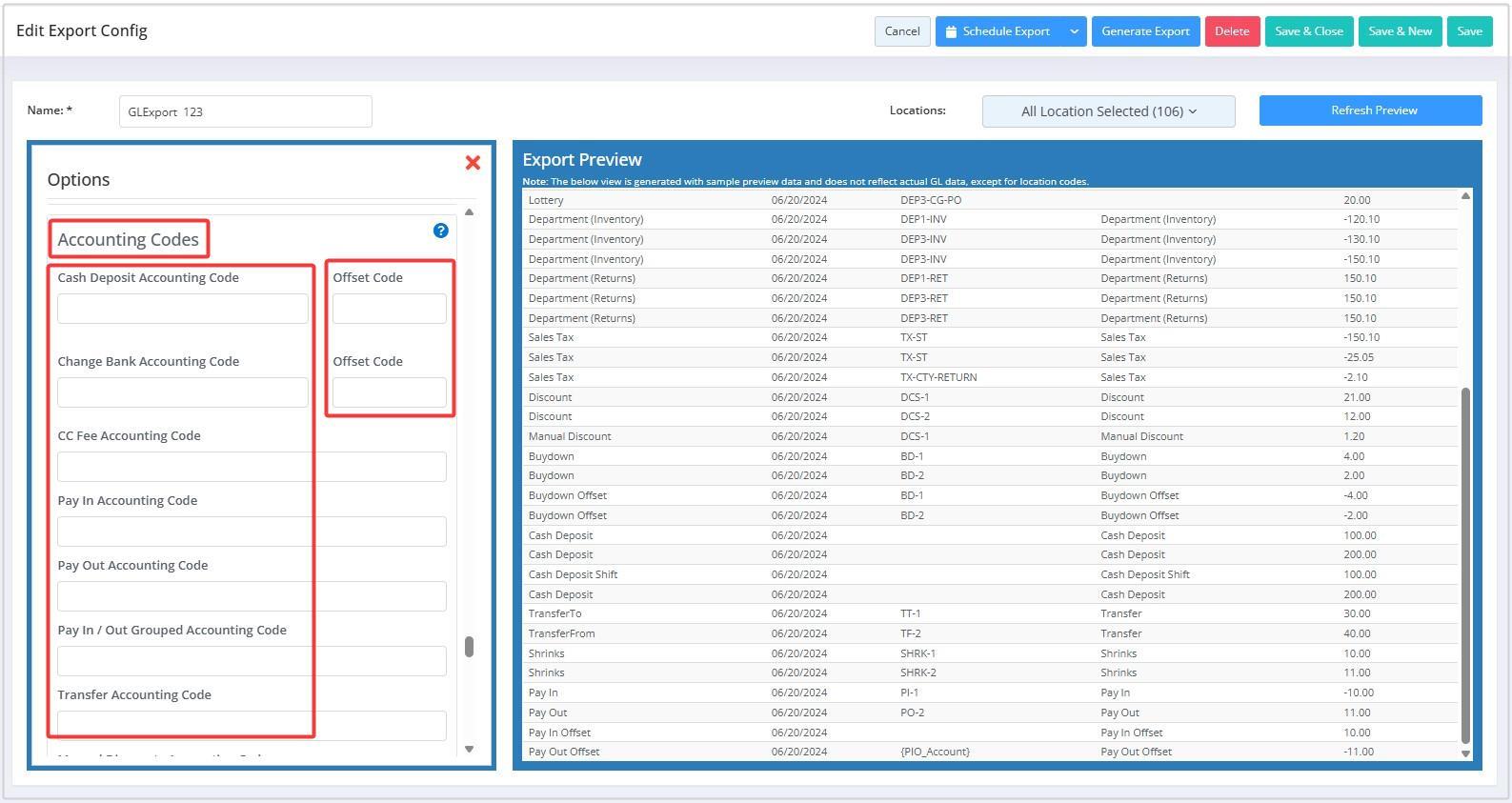Click the Export Preview scroll up arrow

[1465, 196]
